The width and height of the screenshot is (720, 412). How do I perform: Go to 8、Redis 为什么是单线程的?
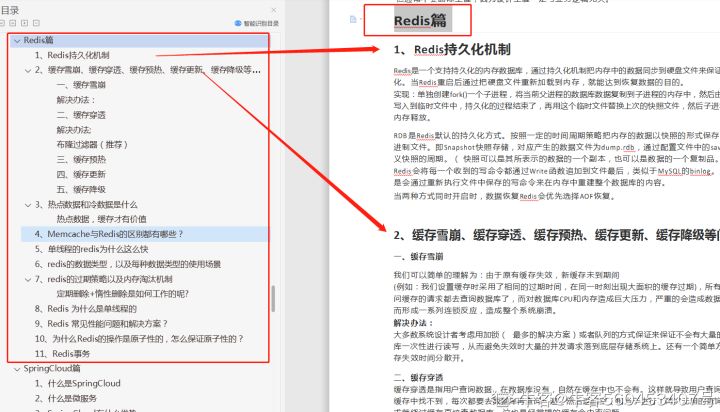click(x=85, y=309)
